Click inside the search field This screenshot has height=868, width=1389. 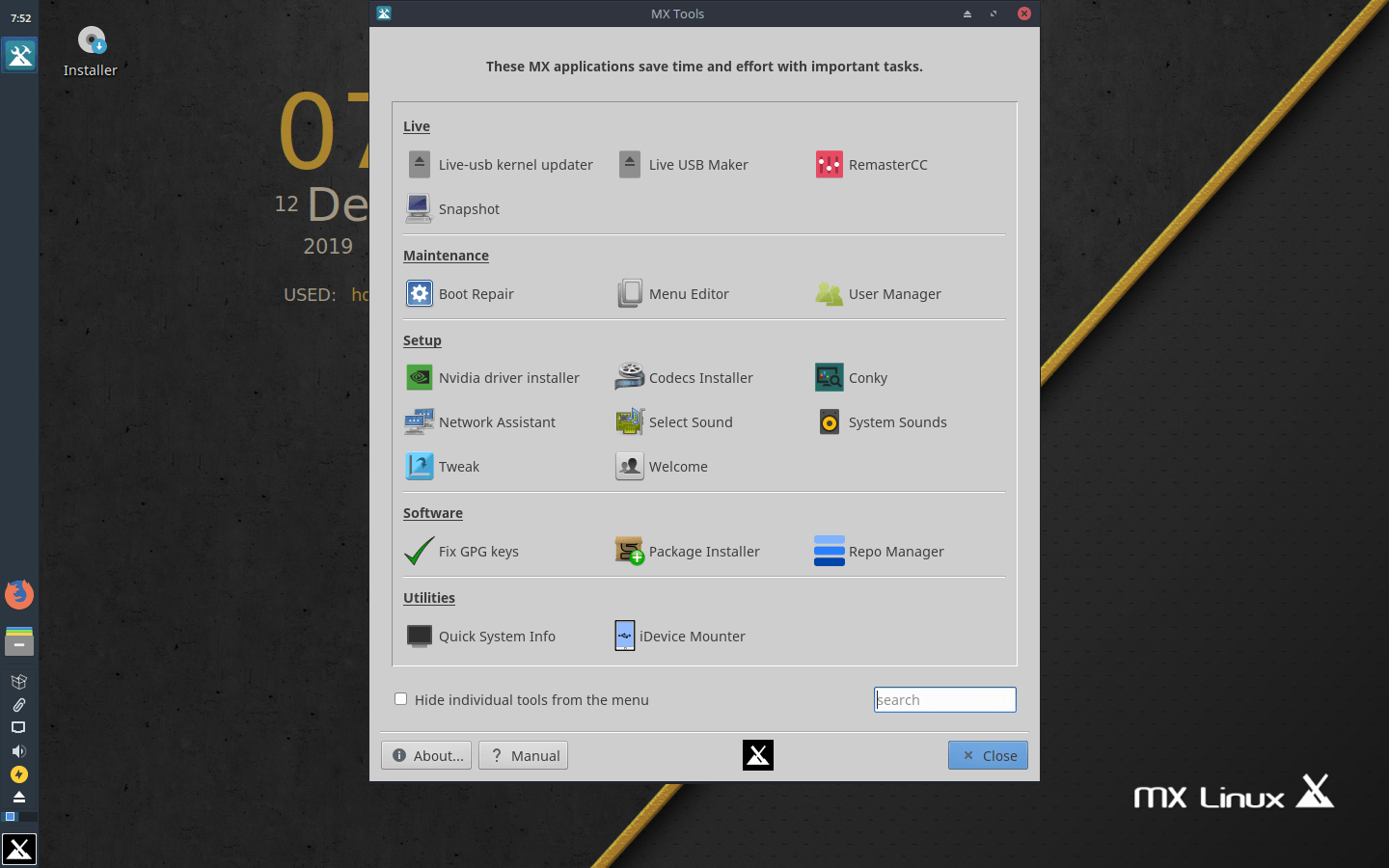(x=944, y=699)
